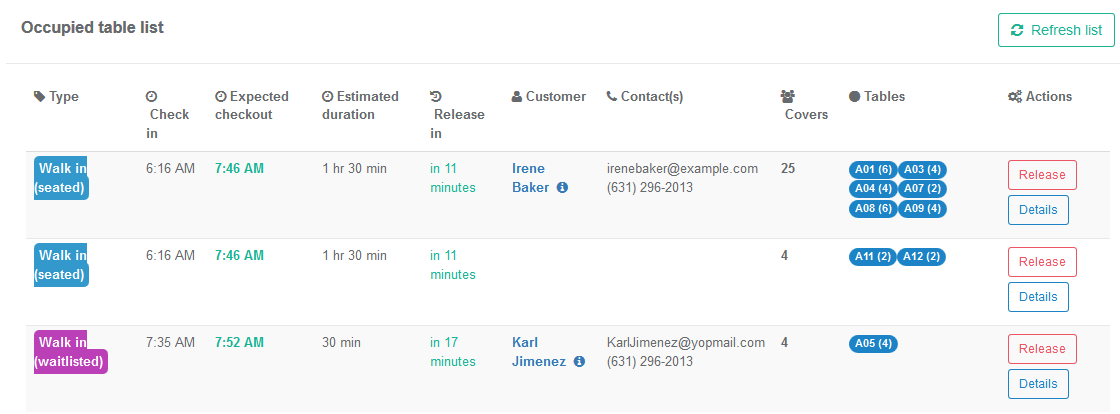Screen dimensions: 1120x414
Task: Click the history icon above Release in header
Action: (436, 96)
